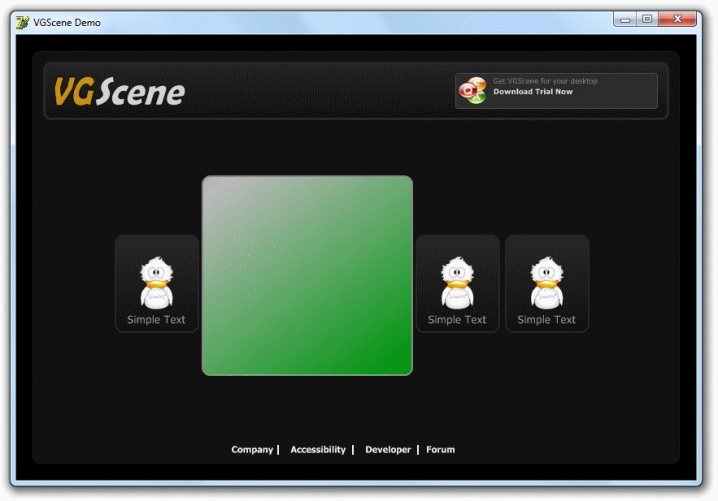This screenshot has height=501, width=718.
Task: Click 'Simple Text' label just right of green panel
Action: click(457, 320)
